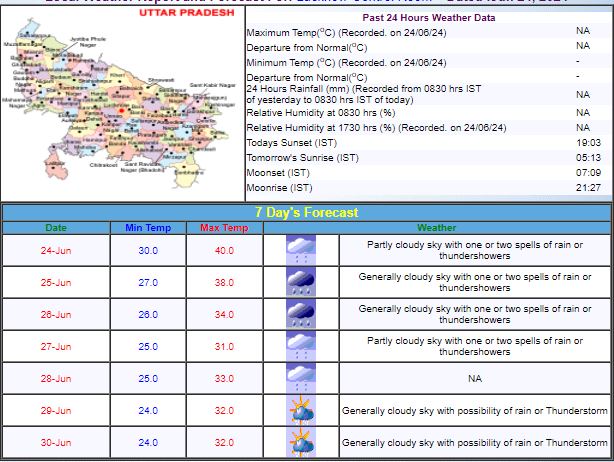Click the Weather column header
Image resolution: width=614 pixels, height=462 pixels.
[x=436, y=228]
